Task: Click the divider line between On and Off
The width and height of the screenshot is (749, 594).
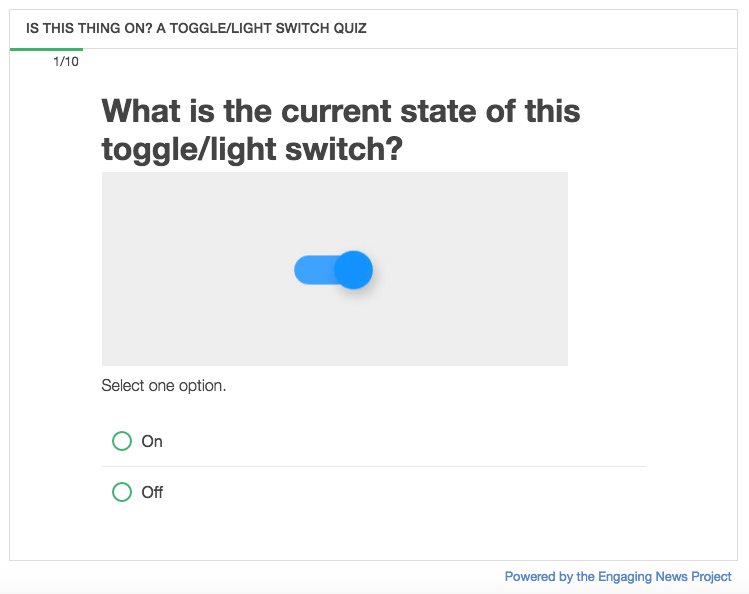Action: [x=374, y=466]
